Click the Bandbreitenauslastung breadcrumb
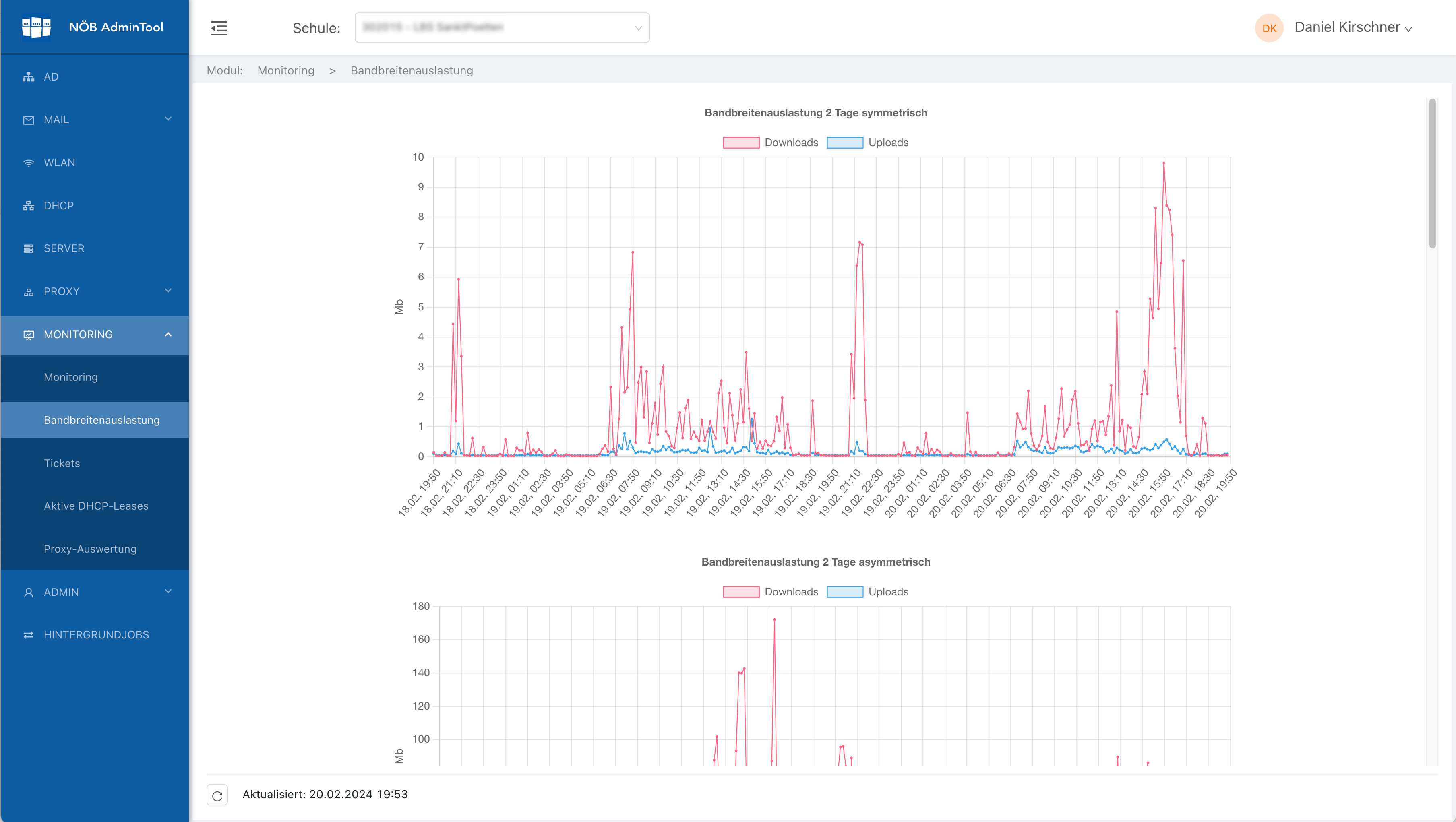The width and height of the screenshot is (1456, 822). point(412,70)
